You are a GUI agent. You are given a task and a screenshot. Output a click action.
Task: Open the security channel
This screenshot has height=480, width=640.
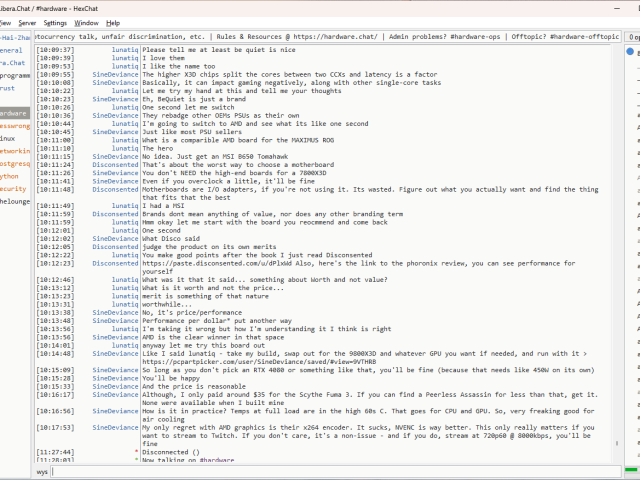click(13, 188)
